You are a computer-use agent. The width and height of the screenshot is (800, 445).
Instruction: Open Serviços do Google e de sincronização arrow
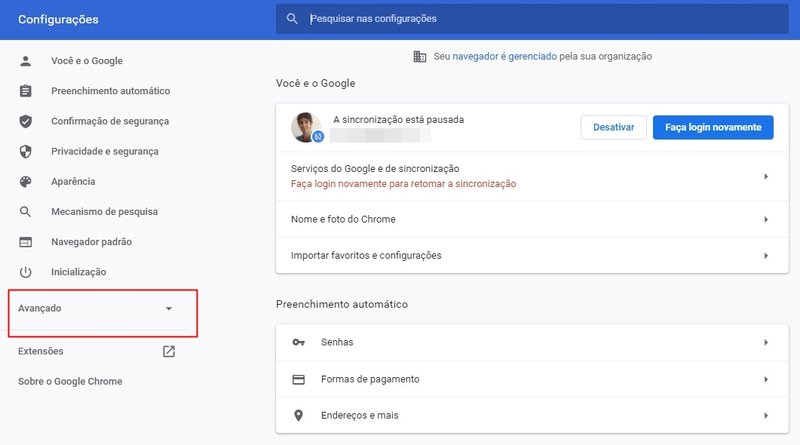click(766, 177)
